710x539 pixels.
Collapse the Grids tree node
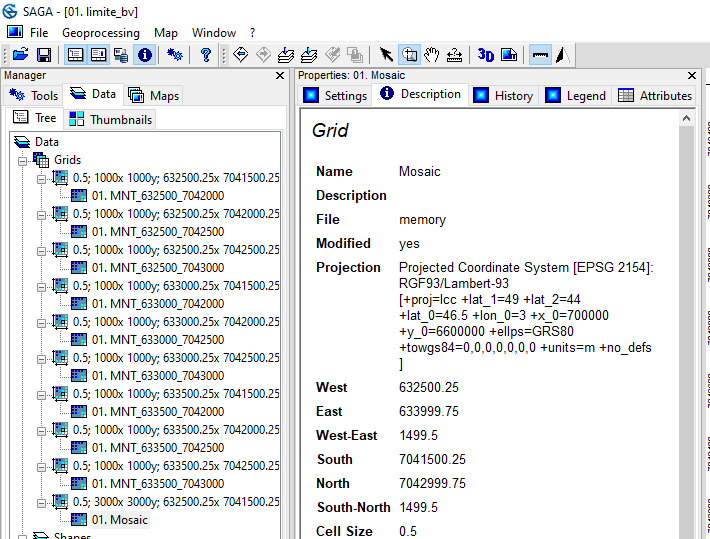[x=23, y=160]
